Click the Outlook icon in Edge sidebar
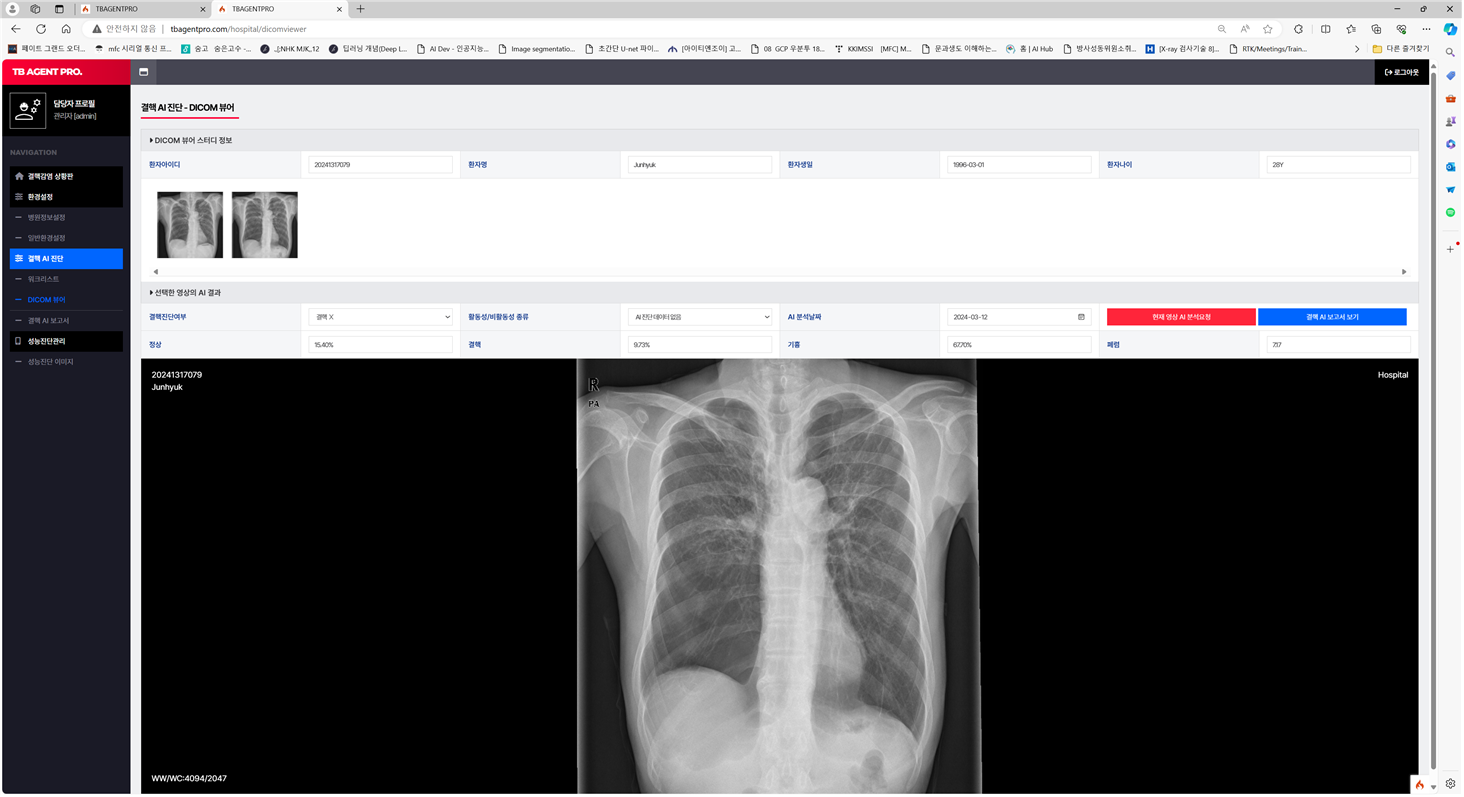The width and height of the screenshot is (1464, 797). click(1450, 167)
